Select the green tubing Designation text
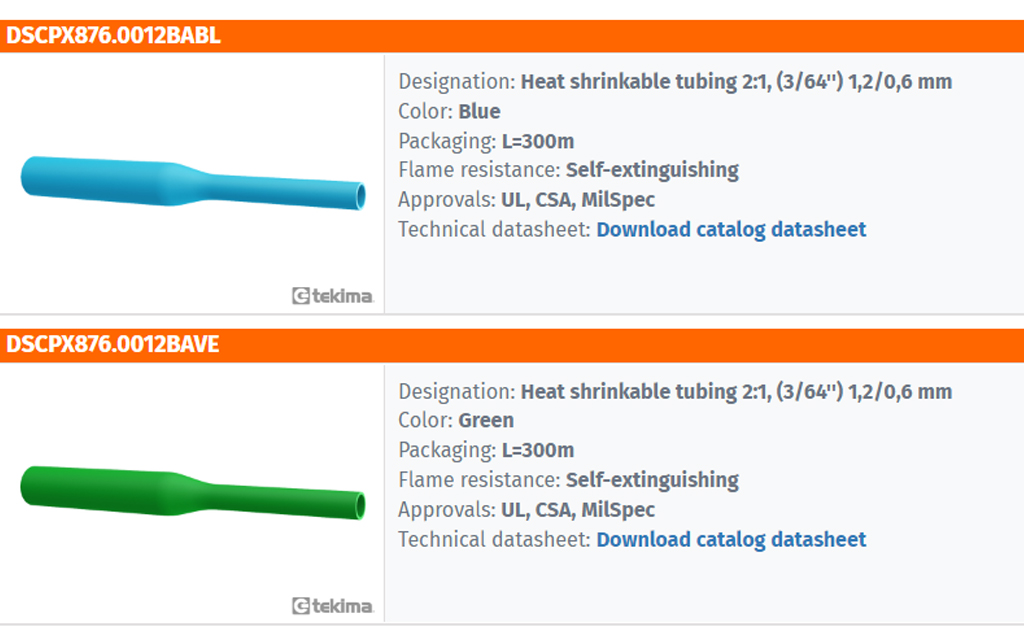This screenshot has height=632, width=1024. pyautogui.click(x=736, y=392)
